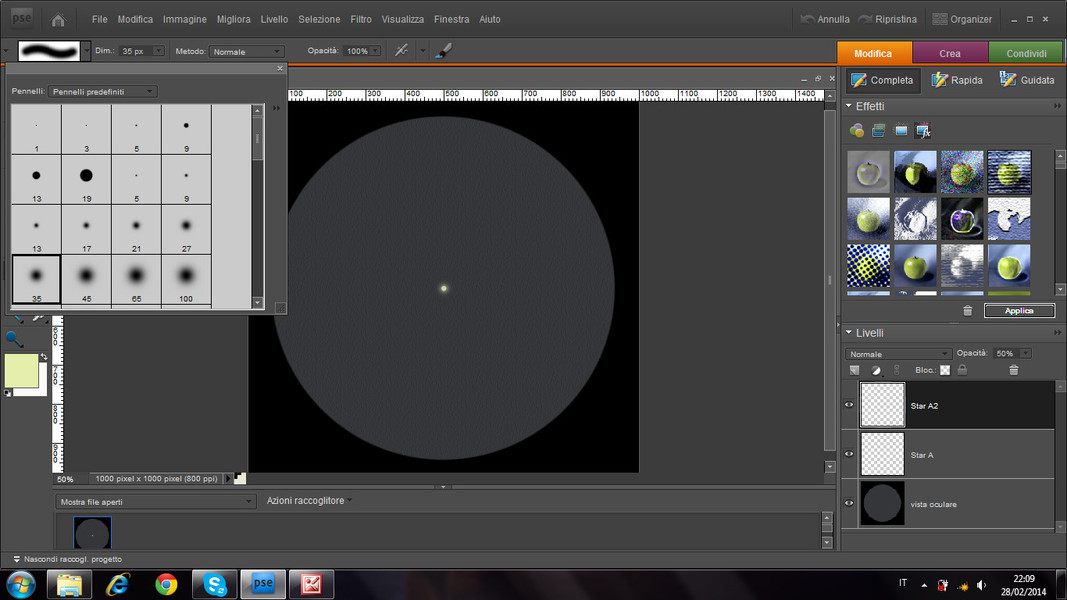The height and width of the screenshot is (600, 1067).
Task: Enable airbrush mode in options bar
Action: click(401, 51)
